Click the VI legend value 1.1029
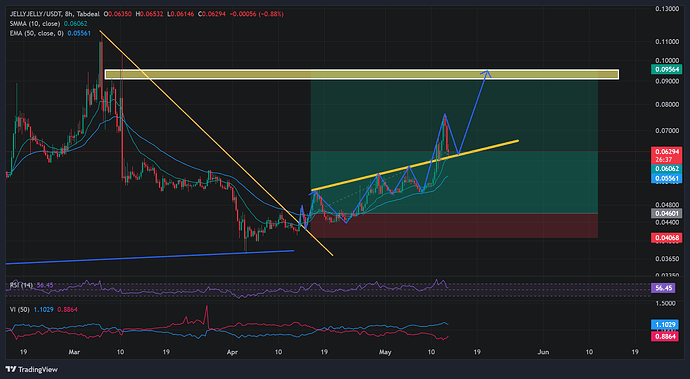The image size is (690, 379). coord(44,309)
